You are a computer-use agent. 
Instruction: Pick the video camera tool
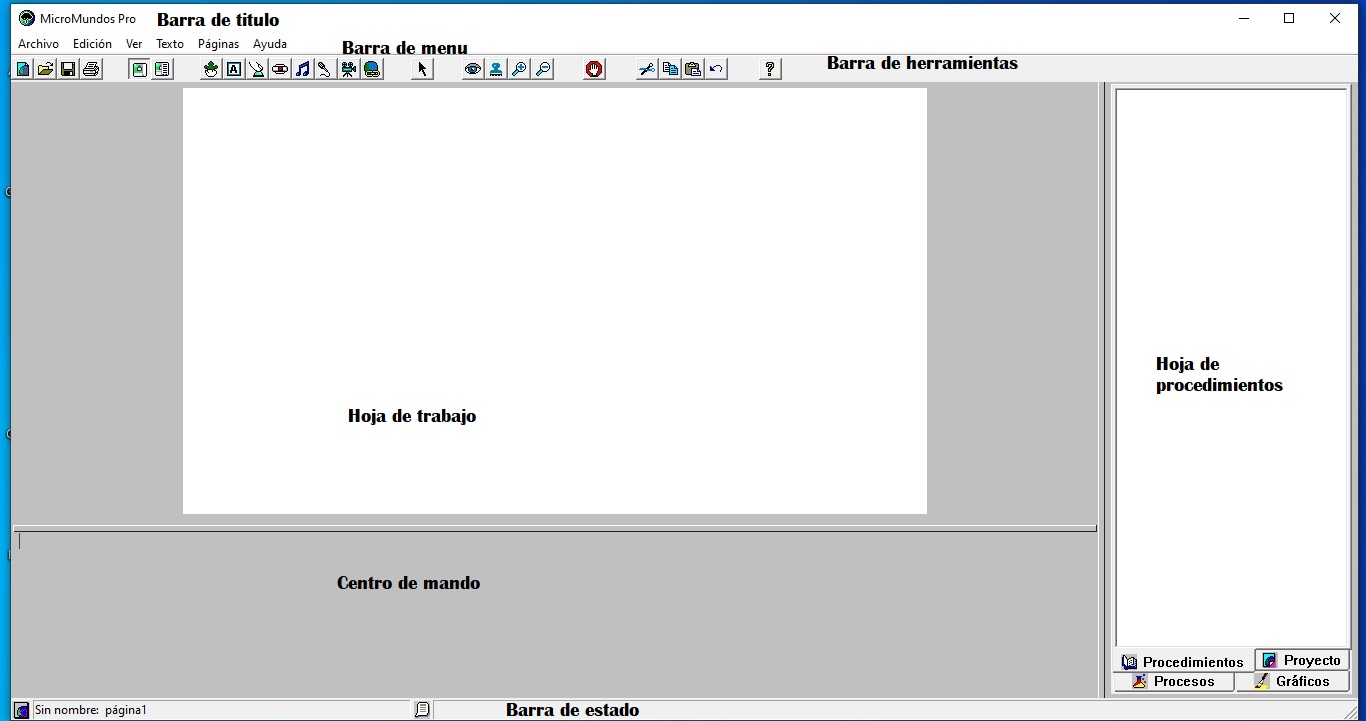[348, 69]
